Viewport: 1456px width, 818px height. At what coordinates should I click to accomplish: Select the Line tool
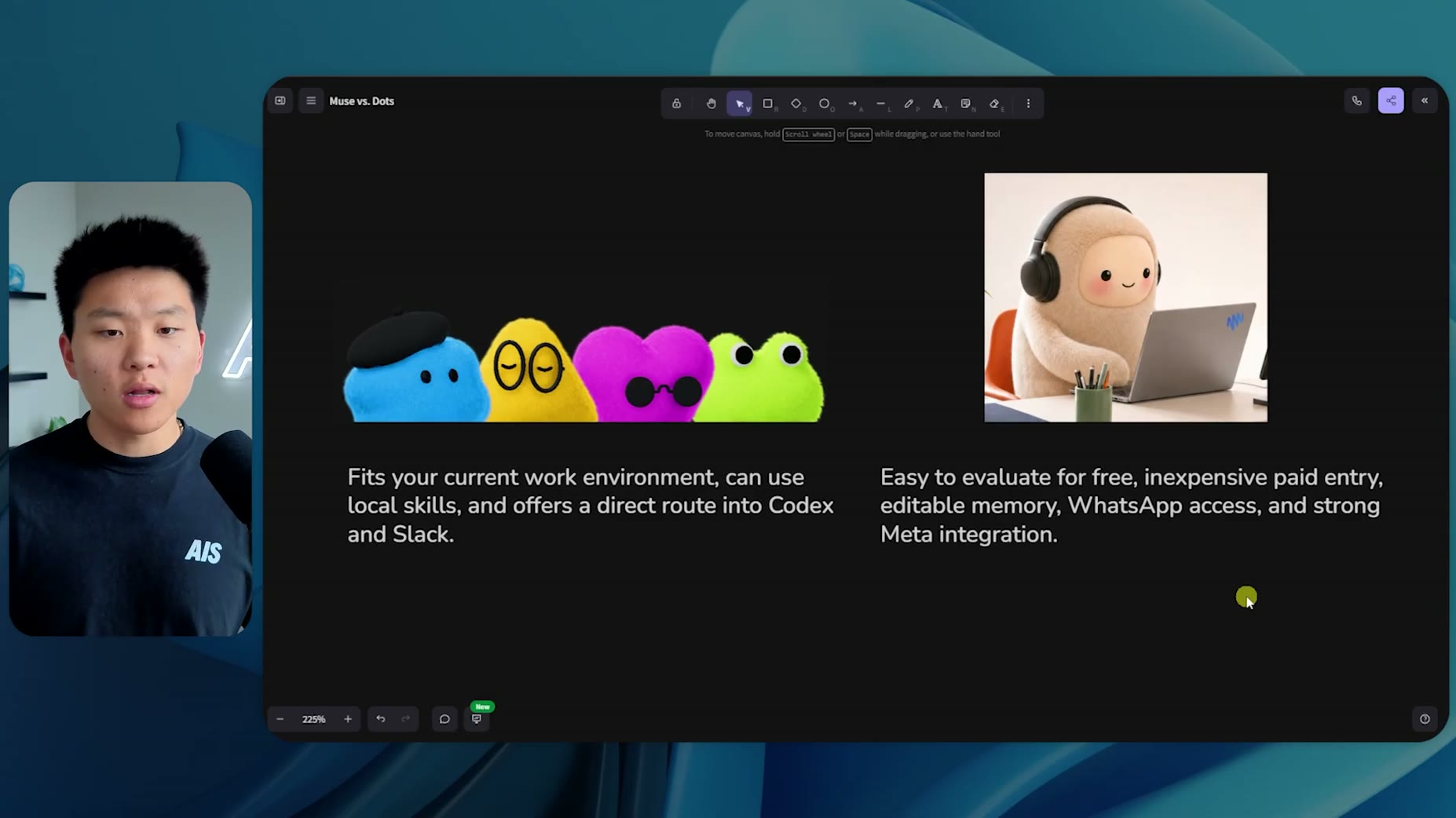pyautogui.click(x=881, y=104)
